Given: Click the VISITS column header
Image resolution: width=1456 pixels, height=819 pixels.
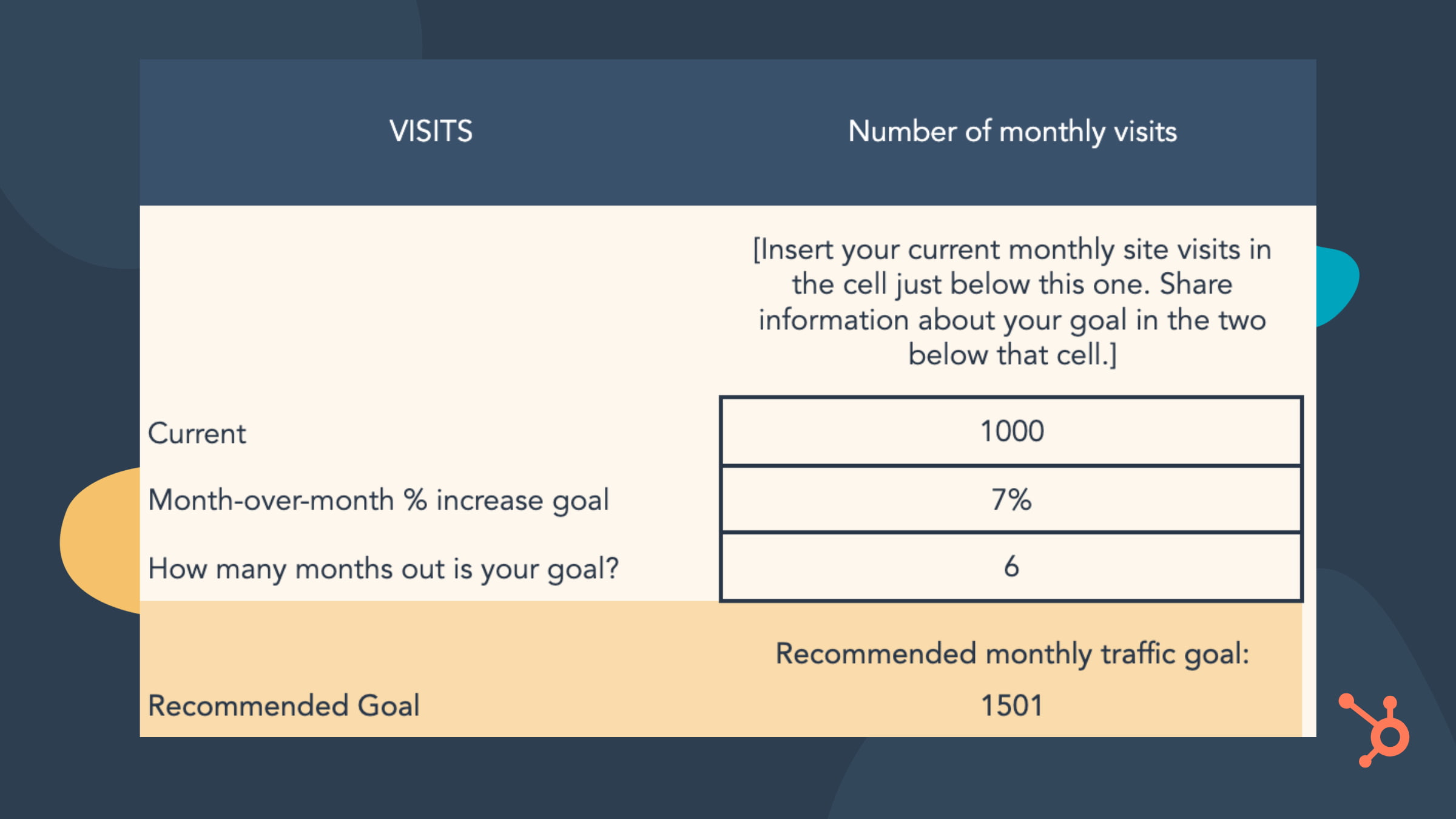Looking at the screenshot, I should (x=430, y=131).
